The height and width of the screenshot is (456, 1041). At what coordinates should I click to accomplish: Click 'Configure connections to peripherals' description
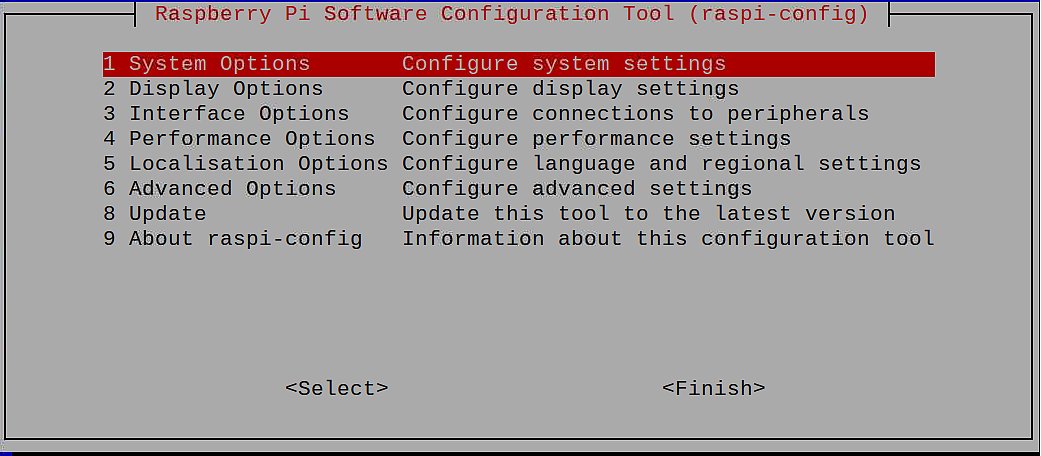pos(635,114)
